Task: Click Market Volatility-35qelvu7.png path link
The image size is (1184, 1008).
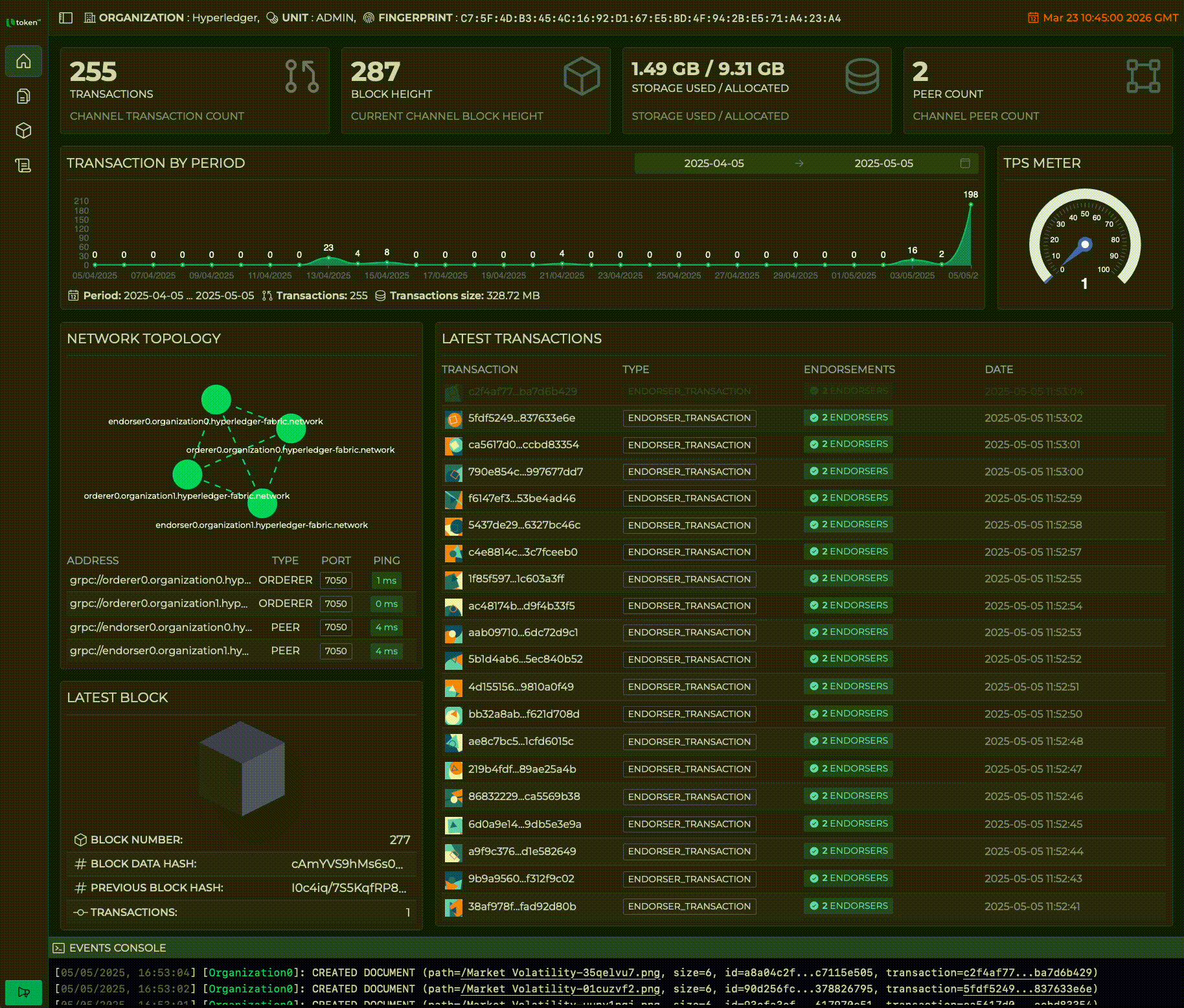Action: click(x=560, y=972)
